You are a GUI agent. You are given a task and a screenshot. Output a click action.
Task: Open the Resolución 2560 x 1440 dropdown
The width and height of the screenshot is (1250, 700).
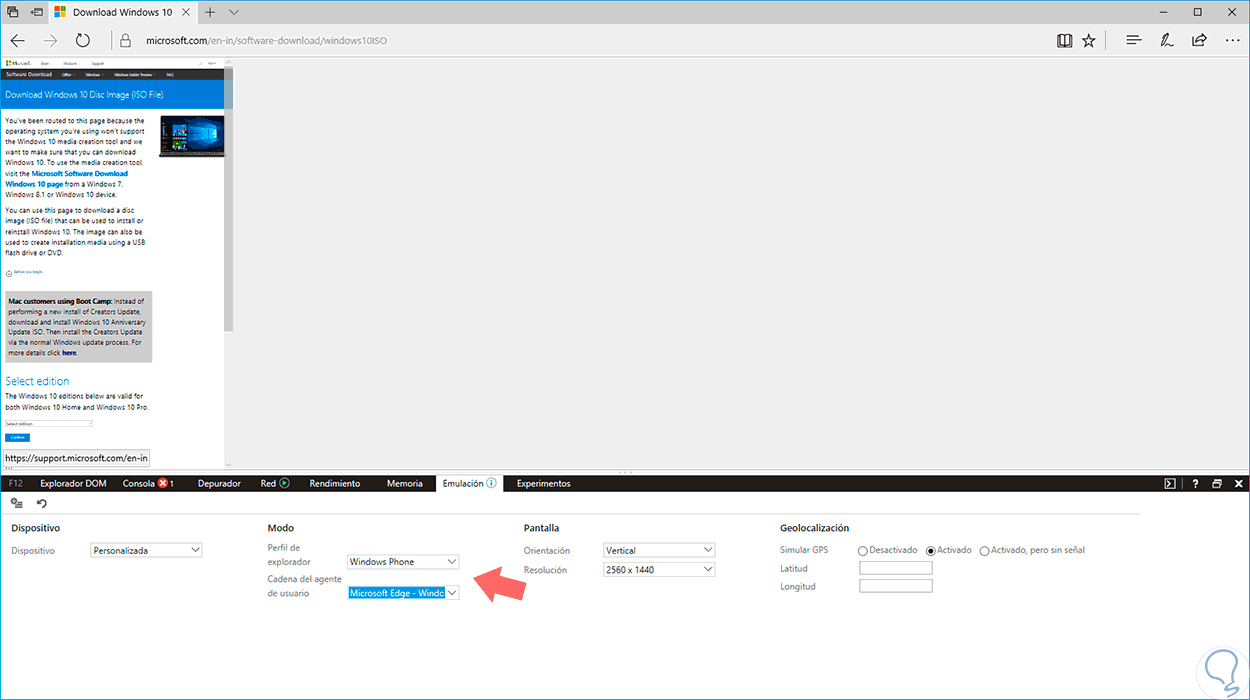[x=659, y=569]
